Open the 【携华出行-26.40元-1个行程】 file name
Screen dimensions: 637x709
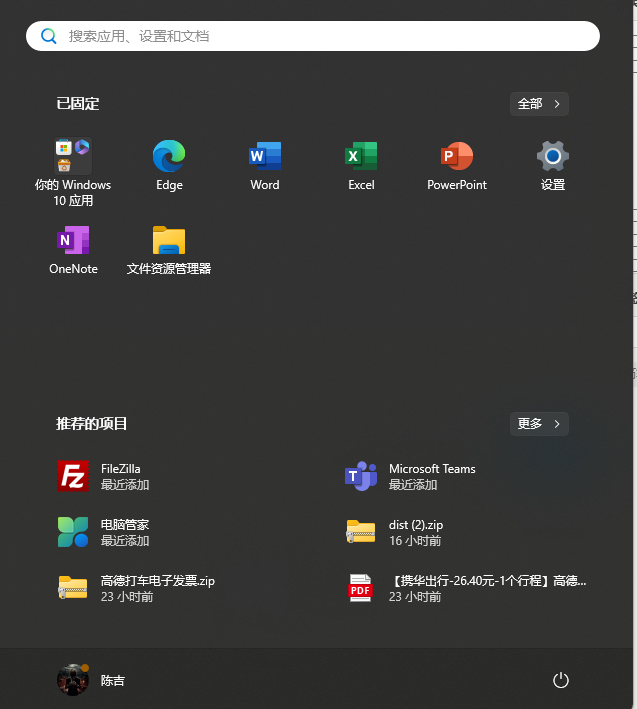pos(488,581)
